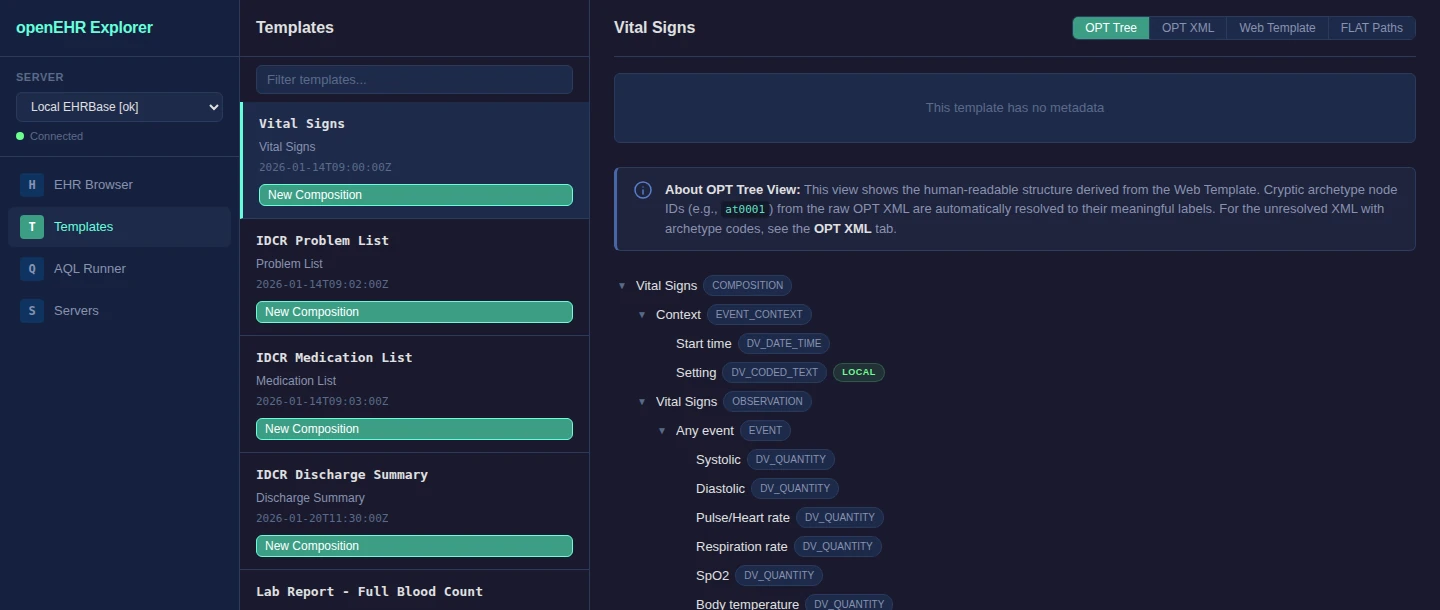Click the timestamp 2026-01-20T11:30:00Z

click(x=322, y=519)
